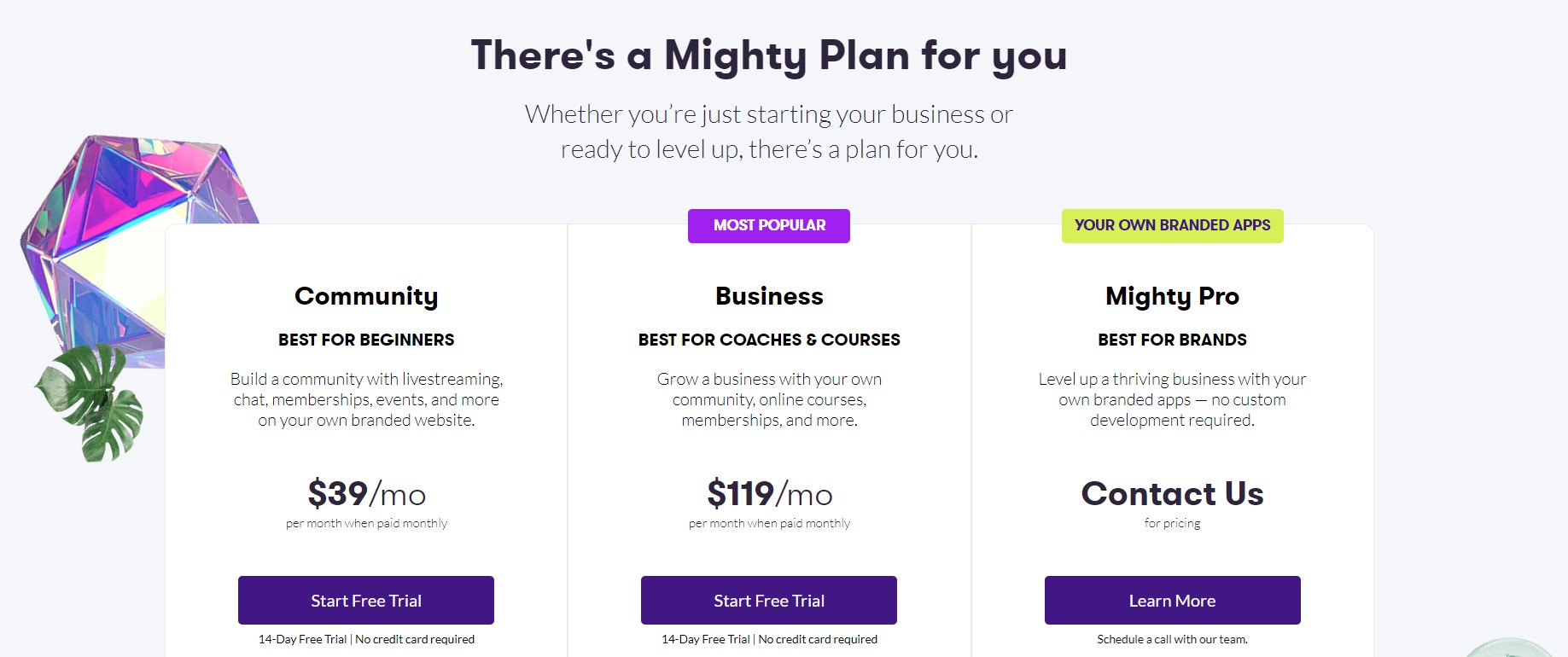Click "Schedule a call with our team" text
Viewport: 1568px width, 657px height.
click(x=1172, y=639)
